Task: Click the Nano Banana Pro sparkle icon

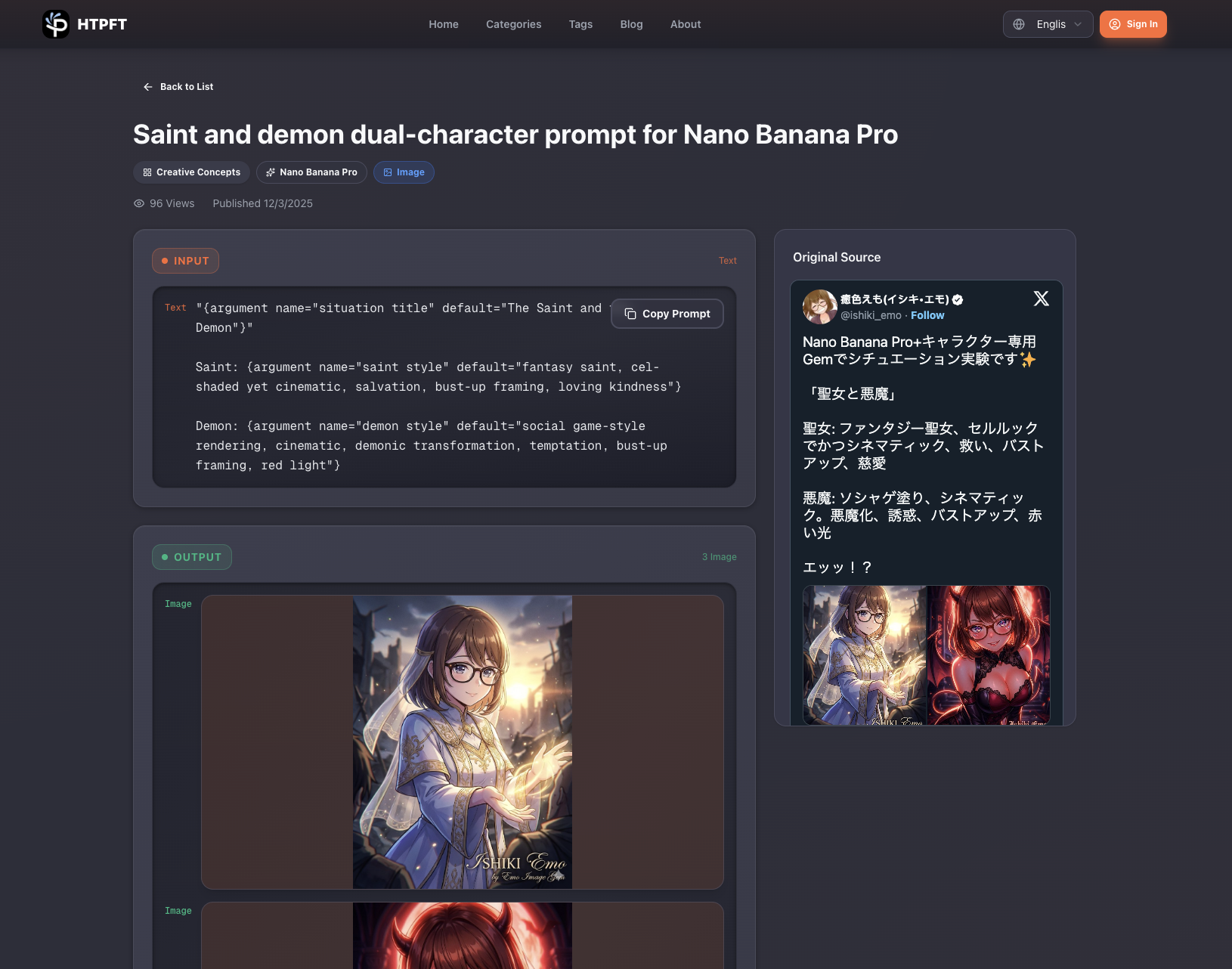Action: 271,172
